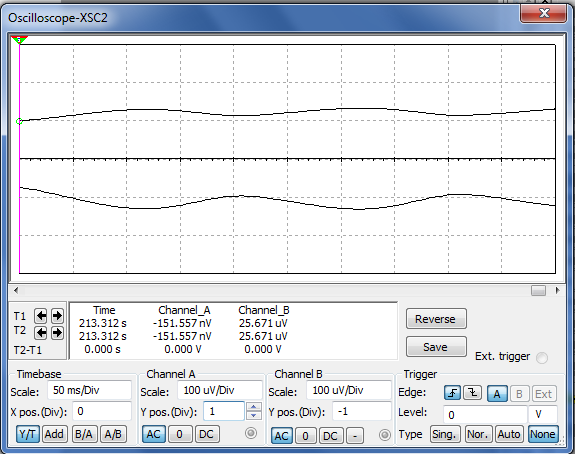Viewport: 575px width, 454px height.
Task: Trigger on channel A source
Action: pyautogui.click(x=497, y=394)
